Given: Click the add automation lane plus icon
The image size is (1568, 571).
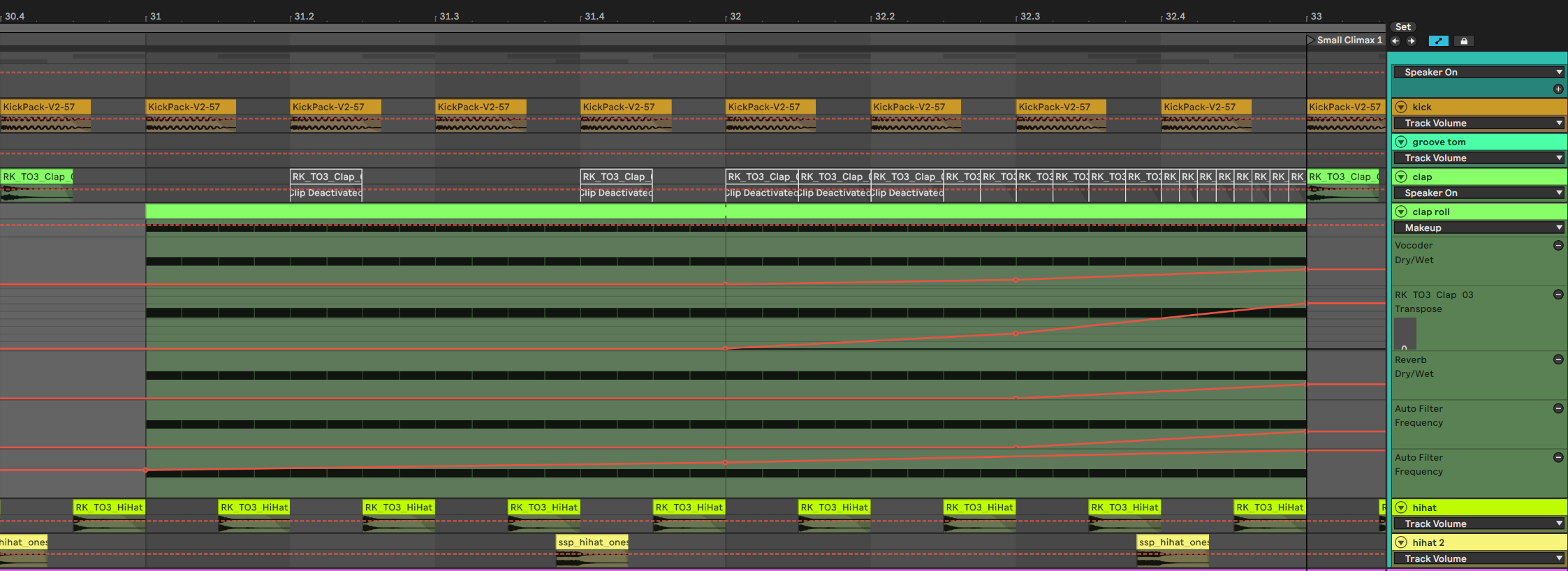Looking at the screenshot, I should click(1558, 89).
